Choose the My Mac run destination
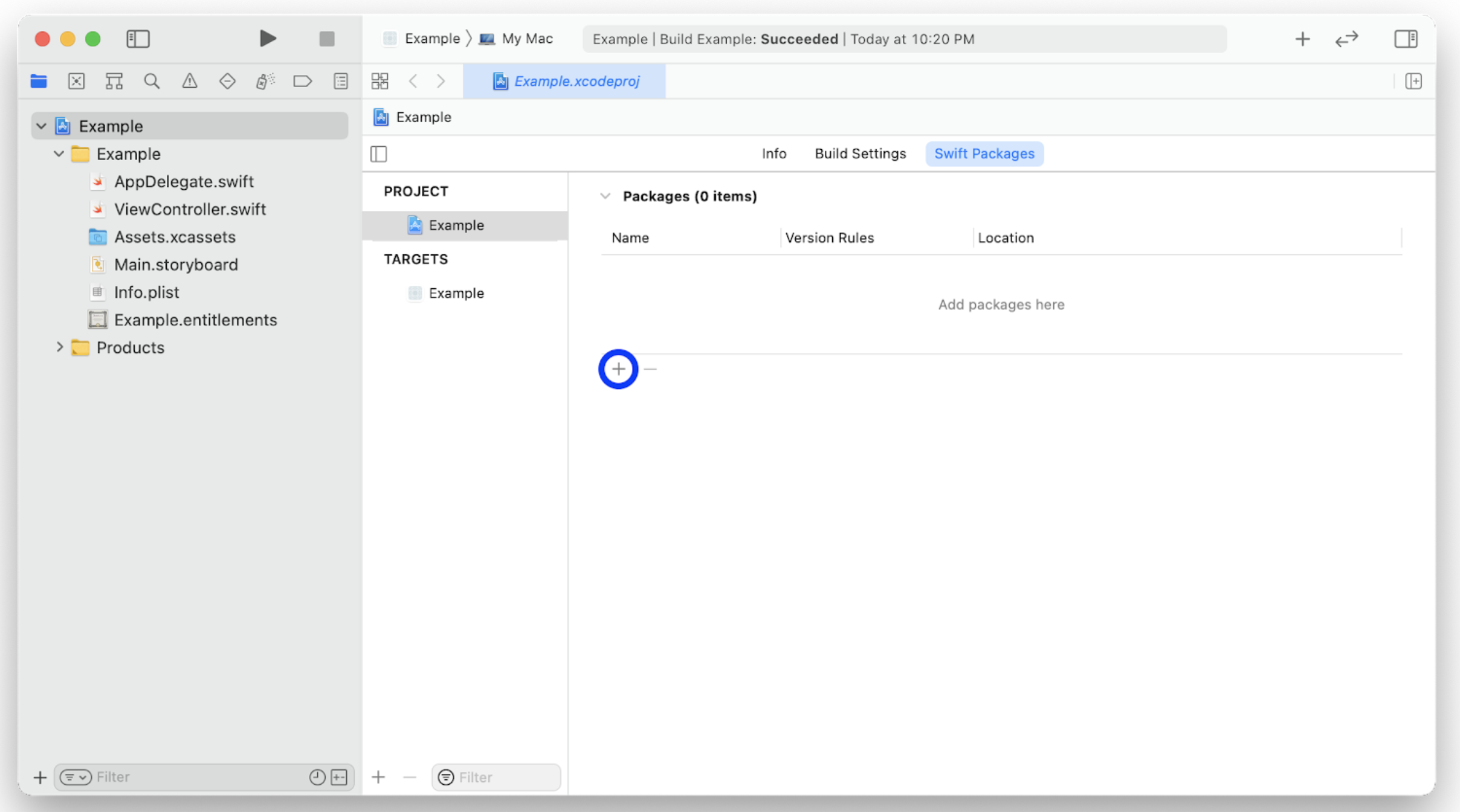Image resolution: width=1460 pixels, height=812 pixels. 515,39
